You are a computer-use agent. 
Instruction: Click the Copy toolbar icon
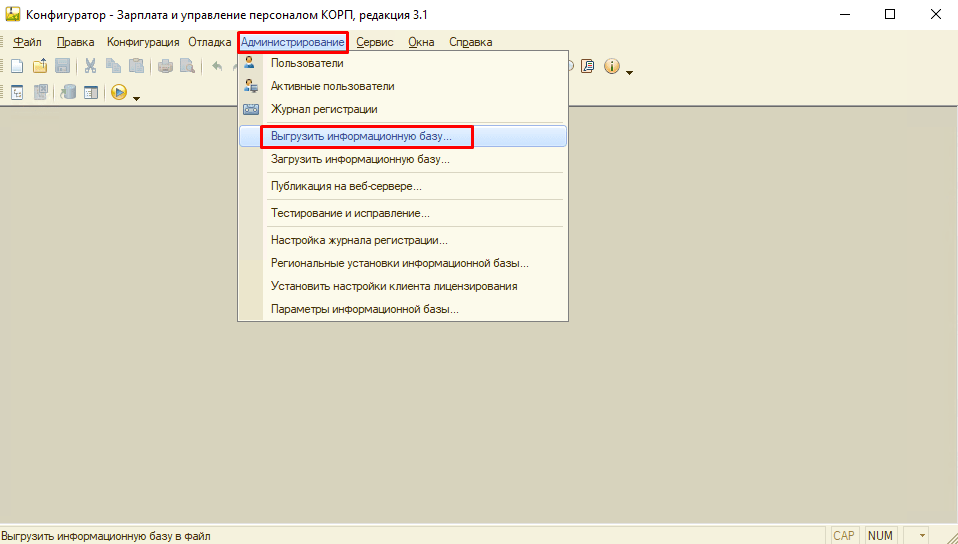pyautogui.click(x=113, y=66)
